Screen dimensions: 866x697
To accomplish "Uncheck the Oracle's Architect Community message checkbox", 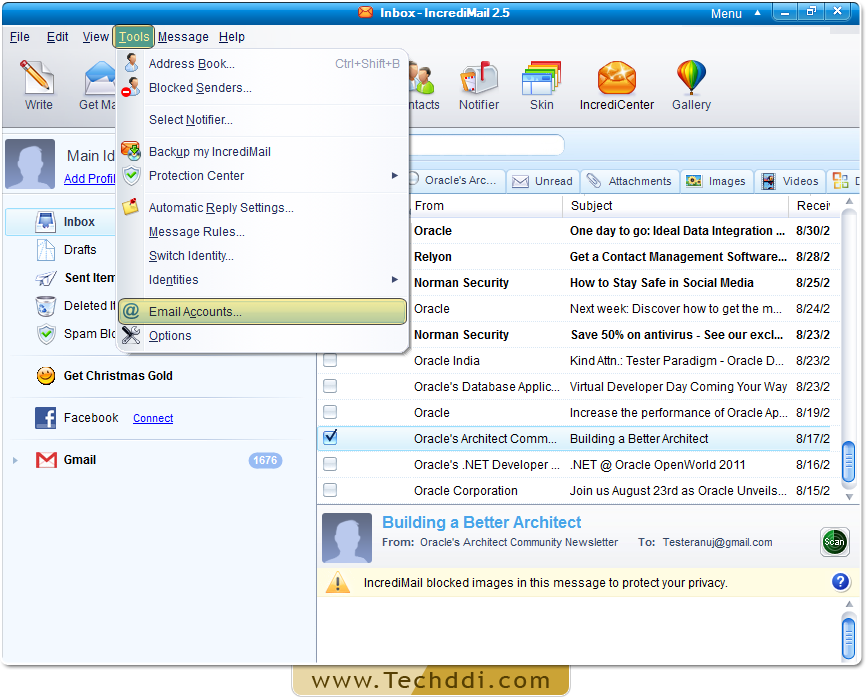I will click(330, 438).
